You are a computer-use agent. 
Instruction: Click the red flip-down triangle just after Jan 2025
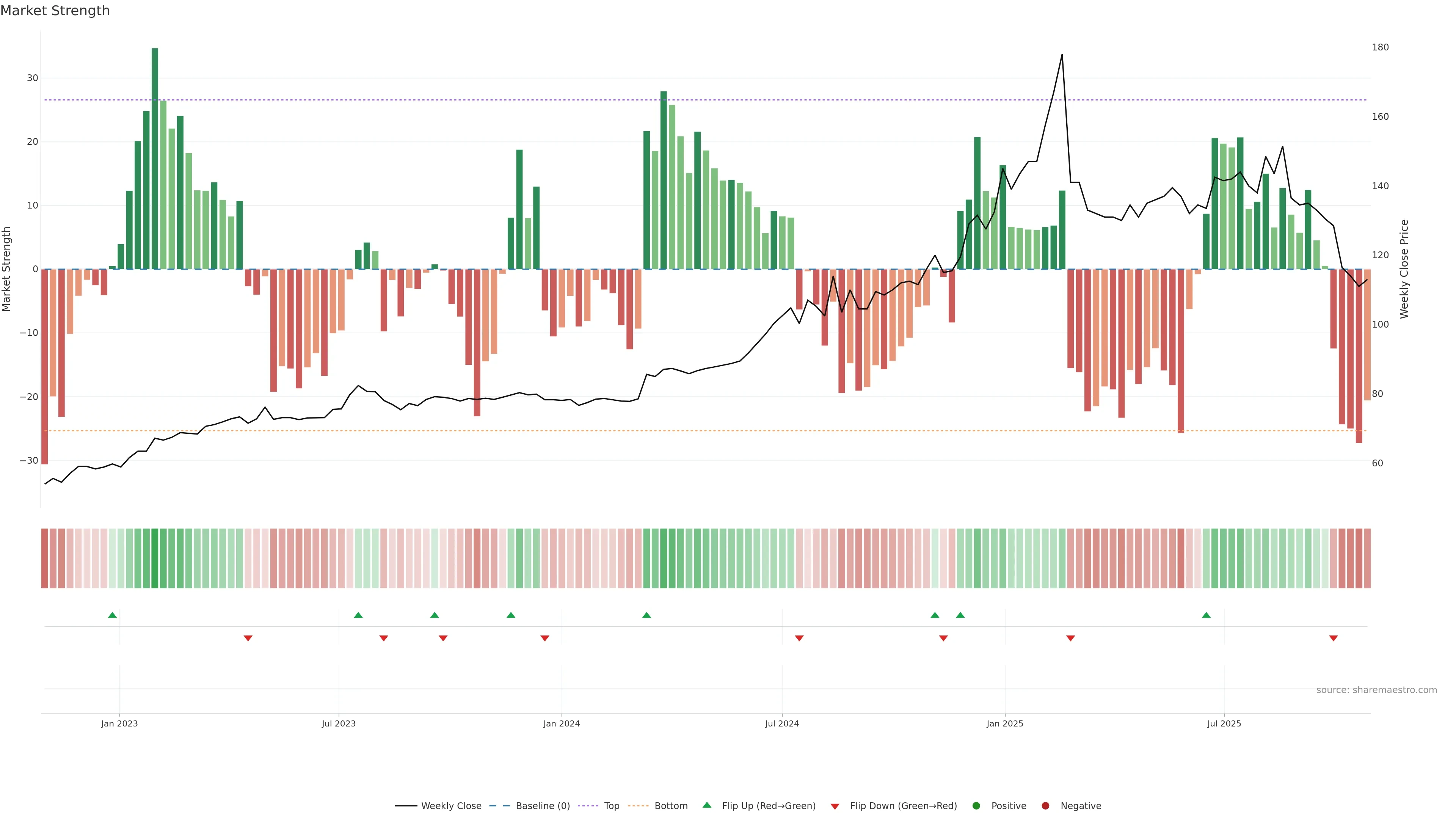(x=1070, y=638)
